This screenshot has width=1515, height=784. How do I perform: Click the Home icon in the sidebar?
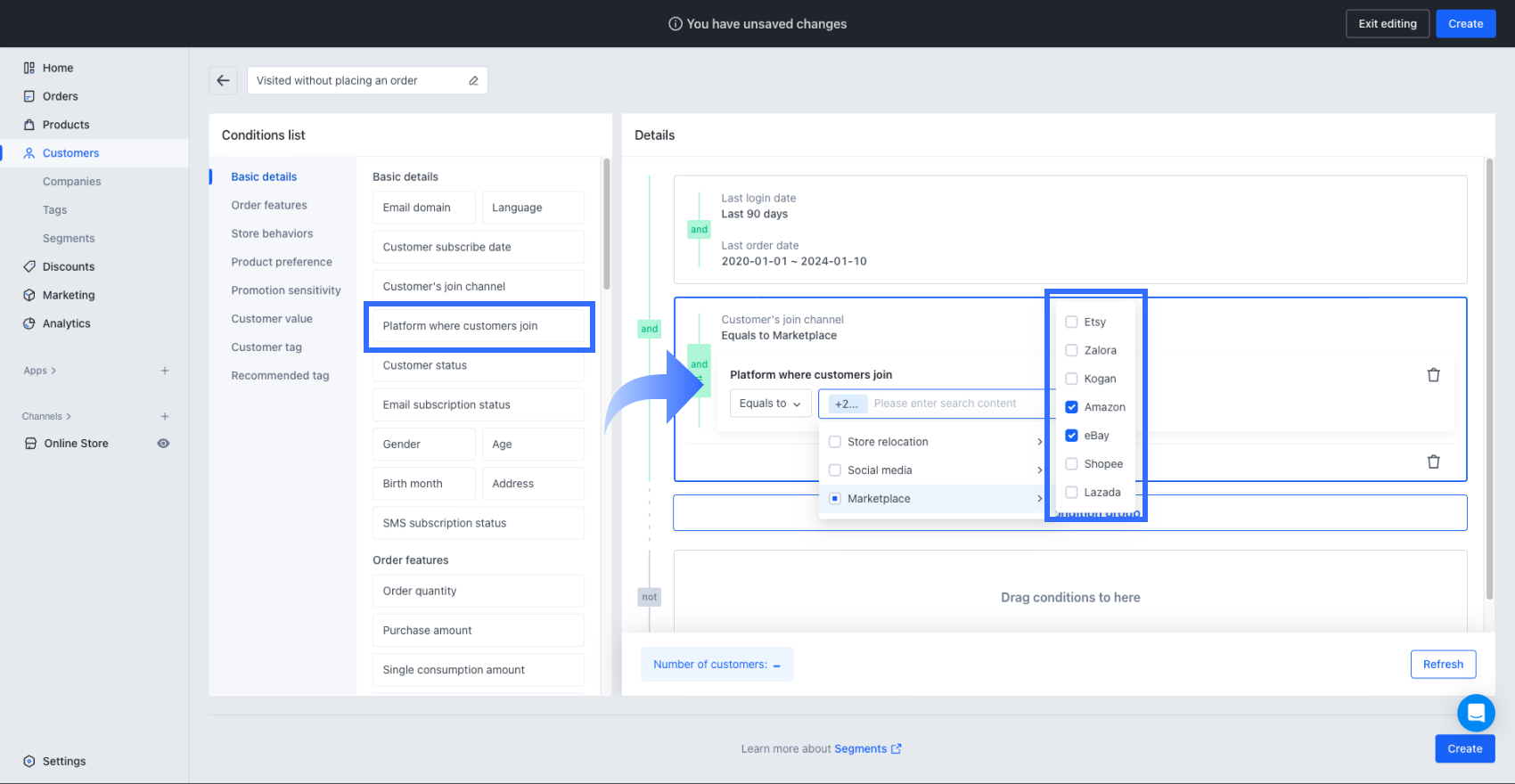[x=29, y=68]
